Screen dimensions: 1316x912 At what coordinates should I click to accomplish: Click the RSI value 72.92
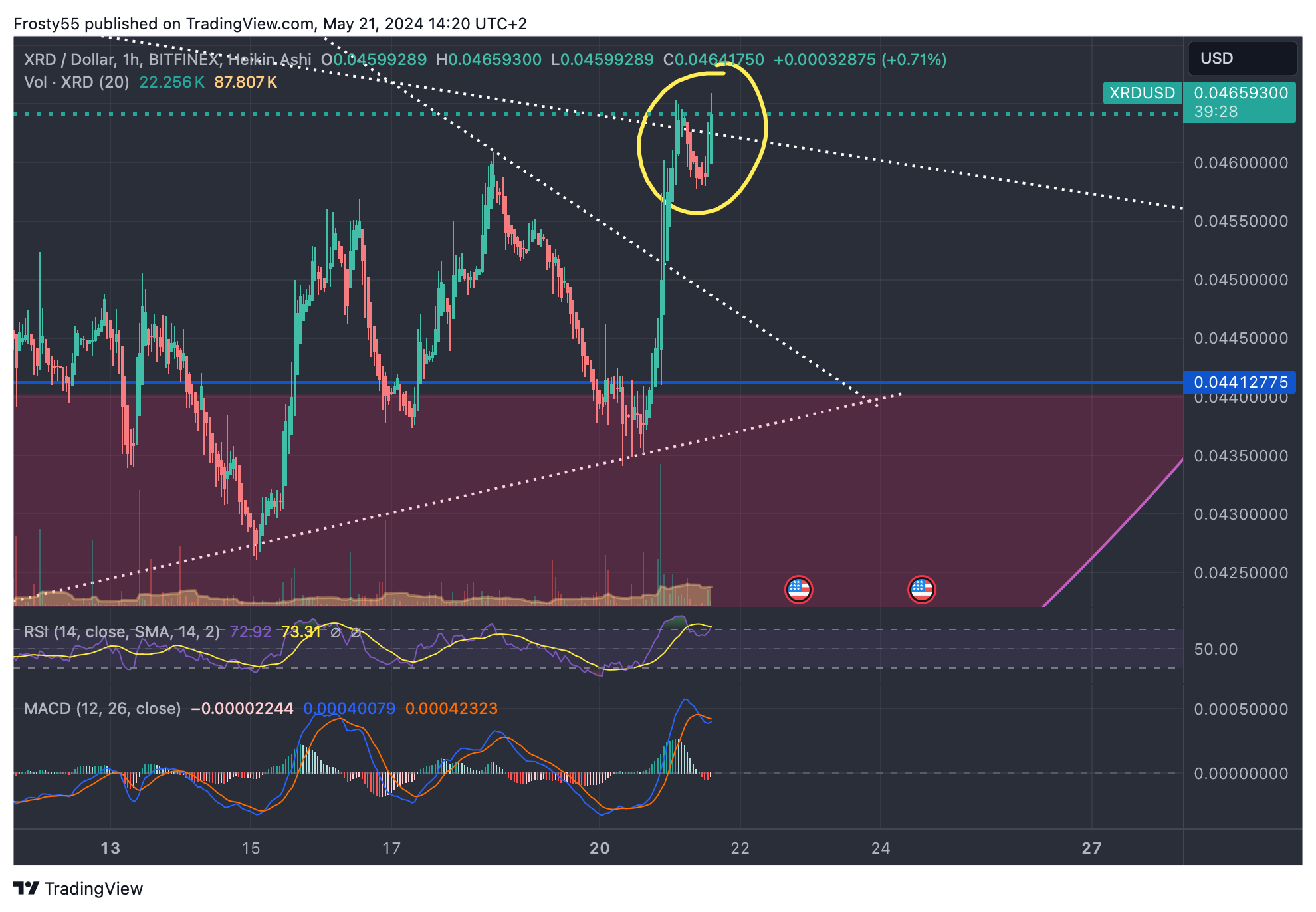[x=251, y=632]
